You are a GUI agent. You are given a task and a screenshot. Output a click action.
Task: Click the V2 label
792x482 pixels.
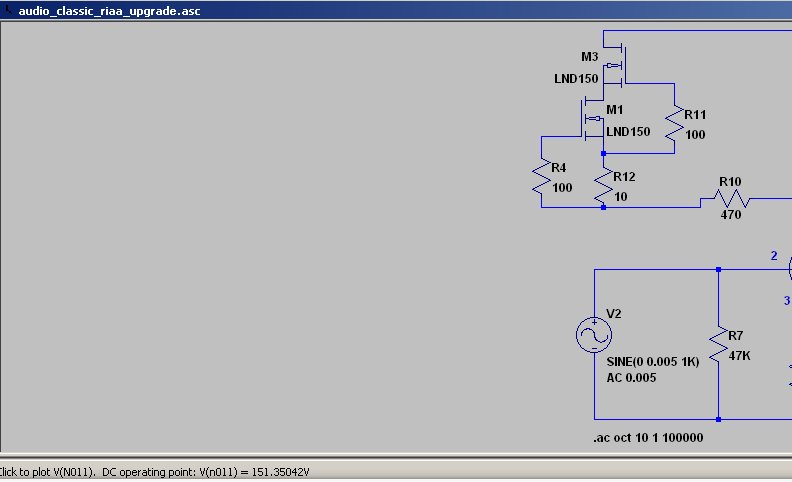click(x=614, y=314)
